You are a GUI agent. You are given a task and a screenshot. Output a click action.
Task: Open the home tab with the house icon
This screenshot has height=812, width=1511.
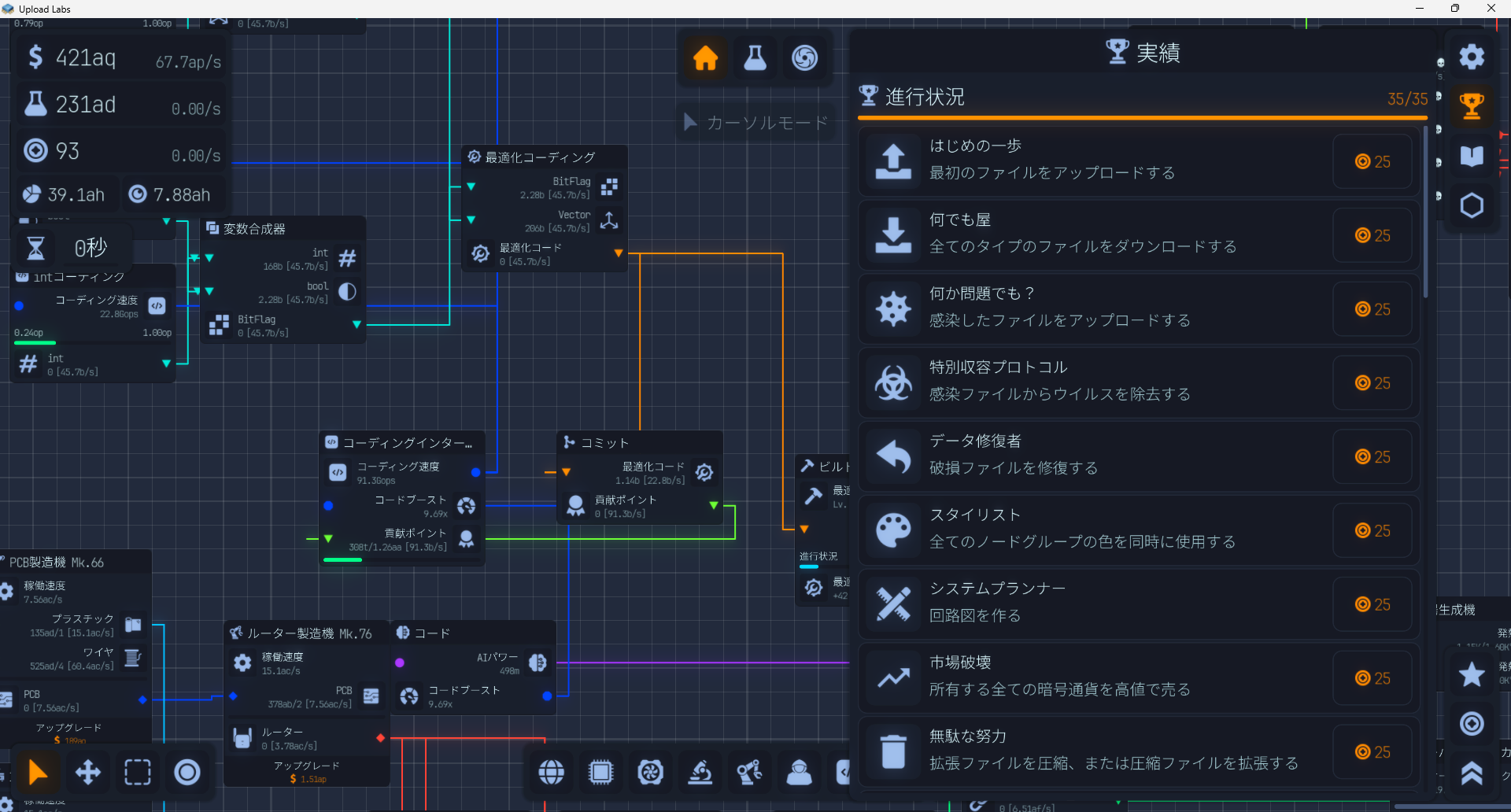tap(705, 58)
